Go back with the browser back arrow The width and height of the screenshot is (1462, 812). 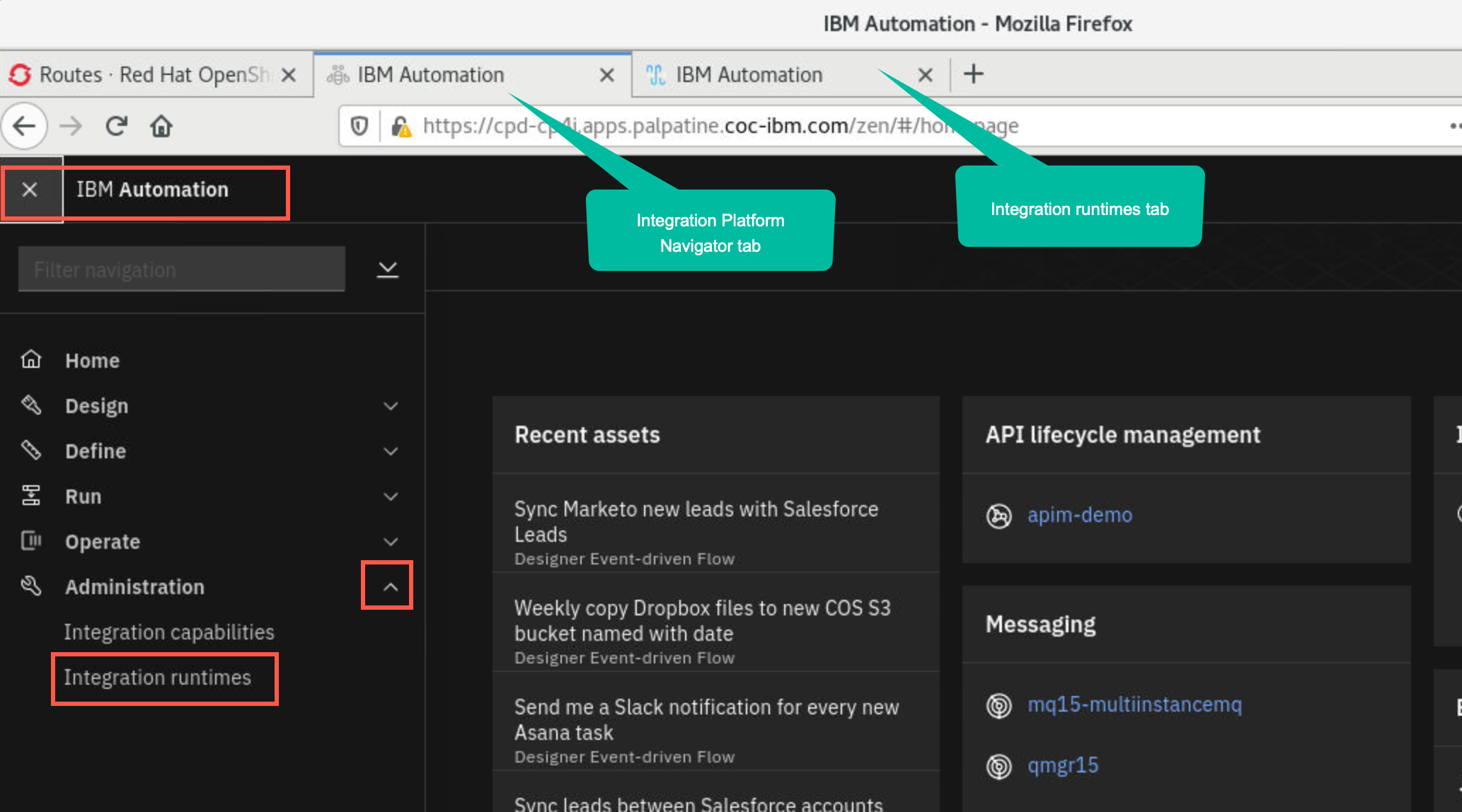[24, 126]
